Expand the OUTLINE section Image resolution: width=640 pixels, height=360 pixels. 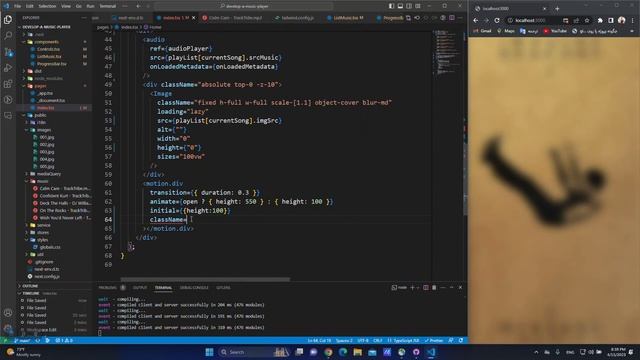click(30, 286)
